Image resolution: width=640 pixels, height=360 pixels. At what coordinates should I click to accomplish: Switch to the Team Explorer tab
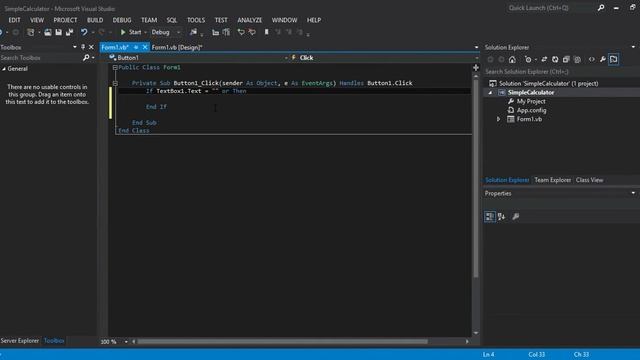(x=552, y=180)
